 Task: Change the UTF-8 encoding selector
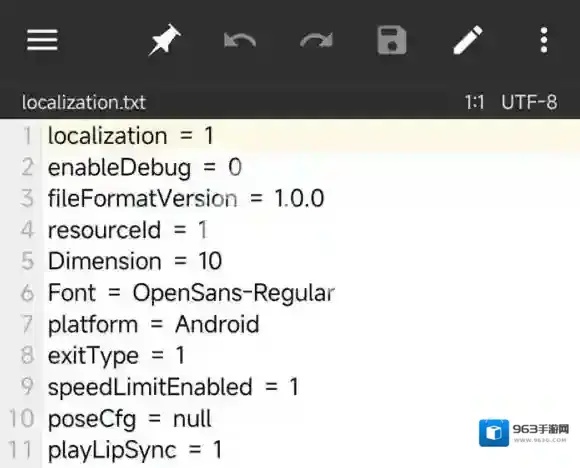(x=529, y=102)
